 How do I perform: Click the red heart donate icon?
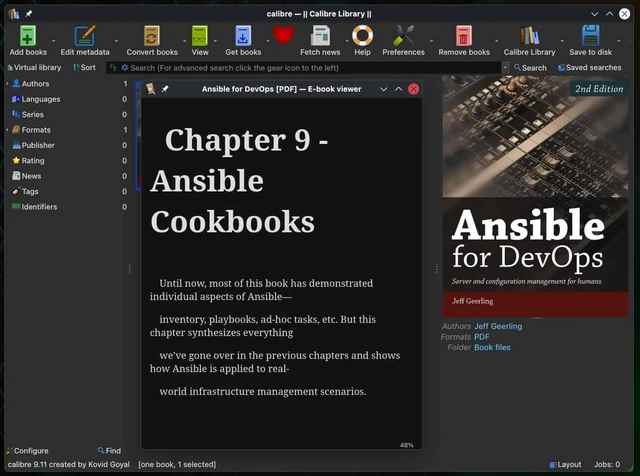pyautogui.click(x=284, y=35)
